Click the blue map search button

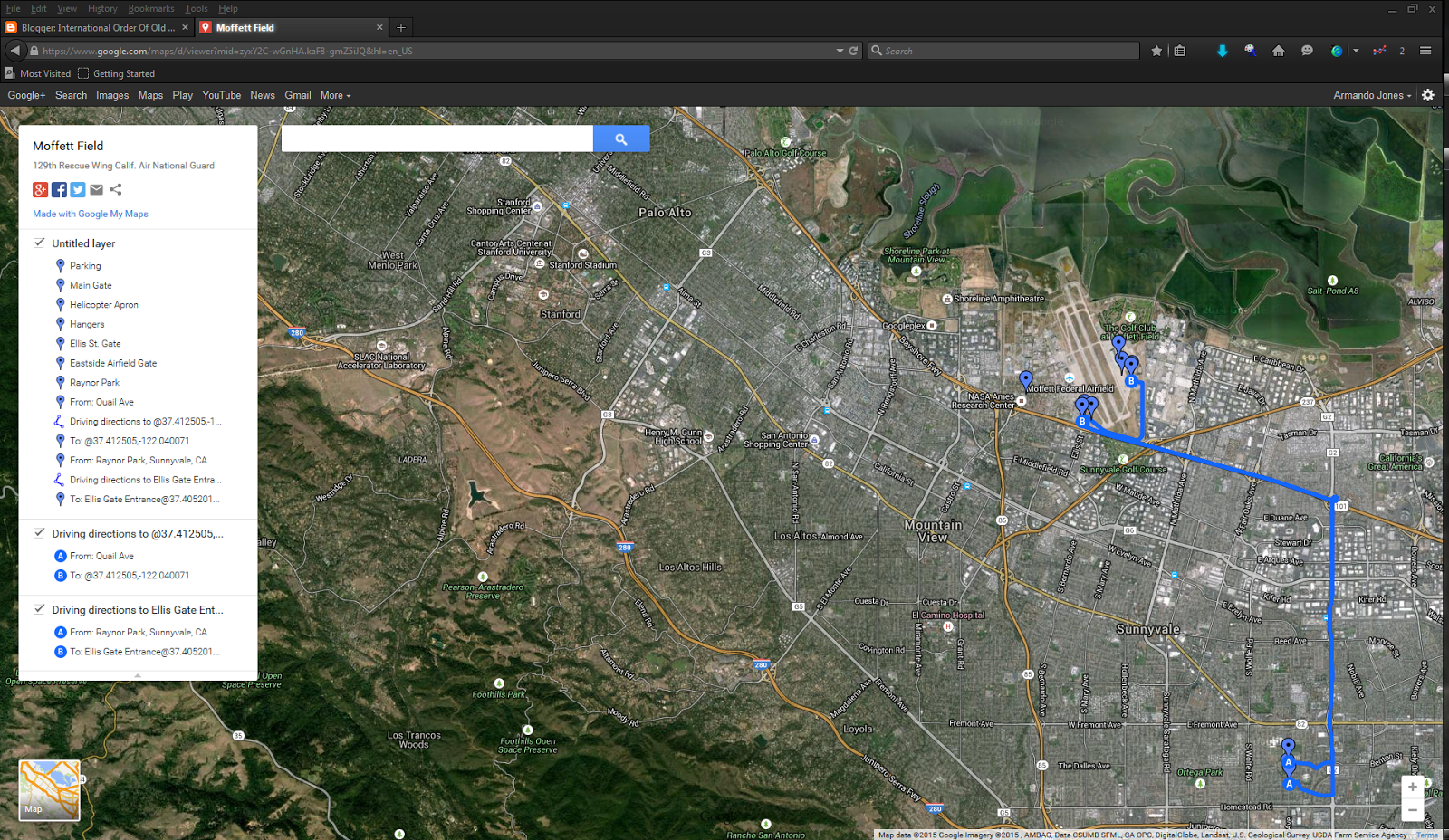click(621, 138)
